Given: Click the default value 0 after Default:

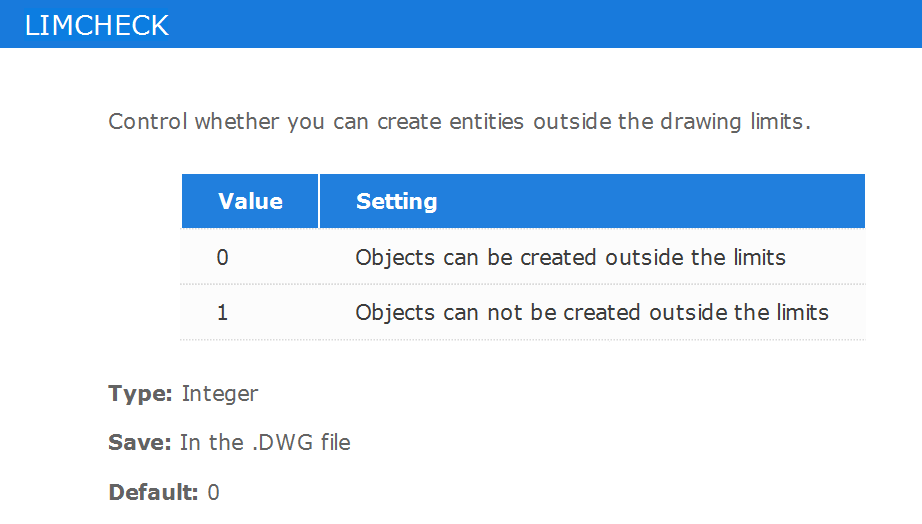Looking at the screenshot, I should point(213,492).
